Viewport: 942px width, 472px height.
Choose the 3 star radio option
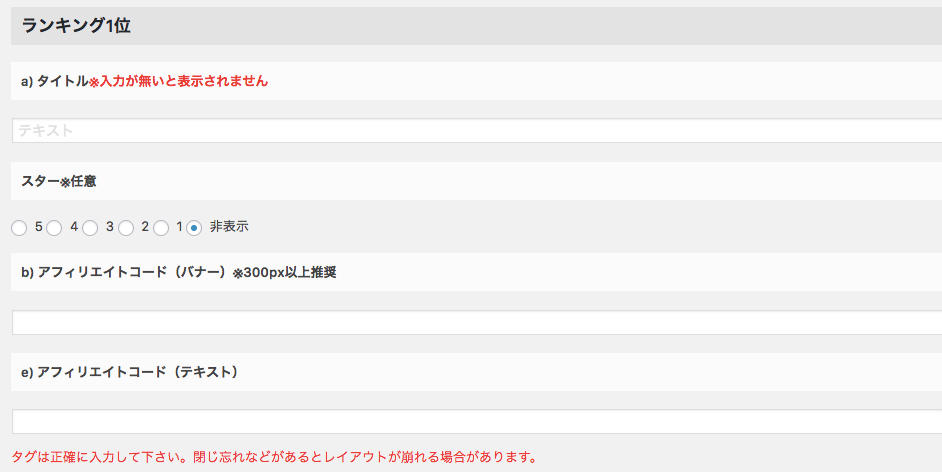(x=90, y=228)
